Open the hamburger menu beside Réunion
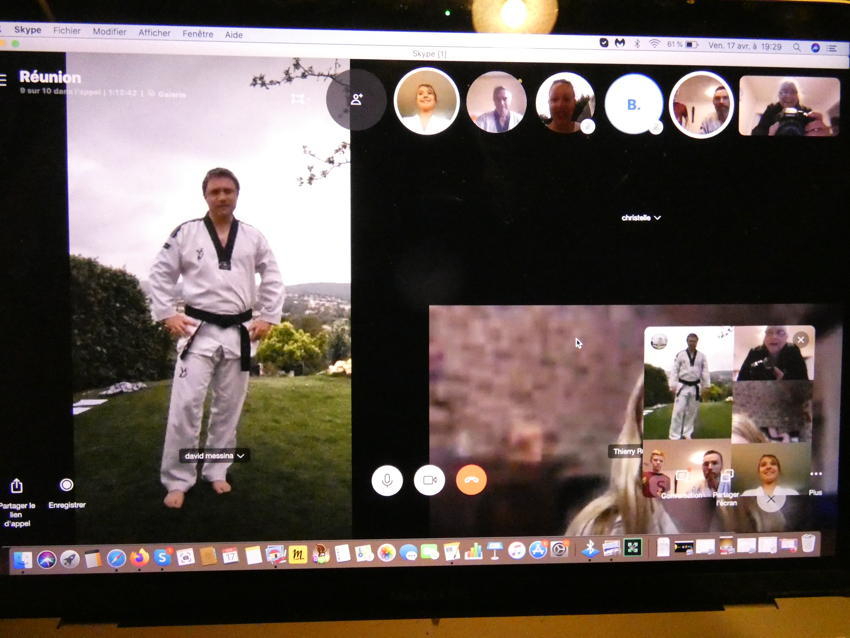Screen dimensions: 850x638 tap(4, 79)
